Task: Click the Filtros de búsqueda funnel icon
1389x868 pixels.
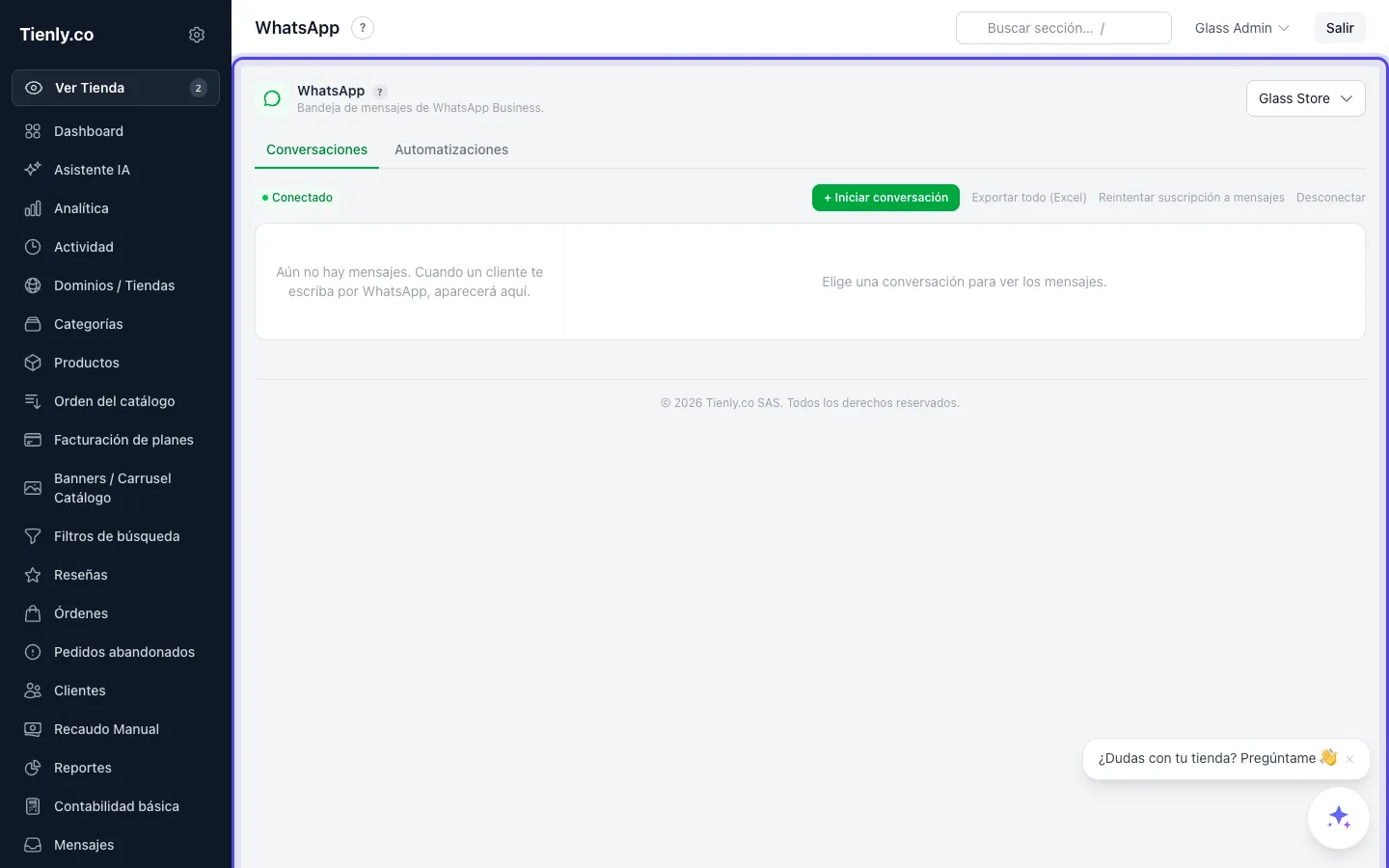Action: point(33,536)
